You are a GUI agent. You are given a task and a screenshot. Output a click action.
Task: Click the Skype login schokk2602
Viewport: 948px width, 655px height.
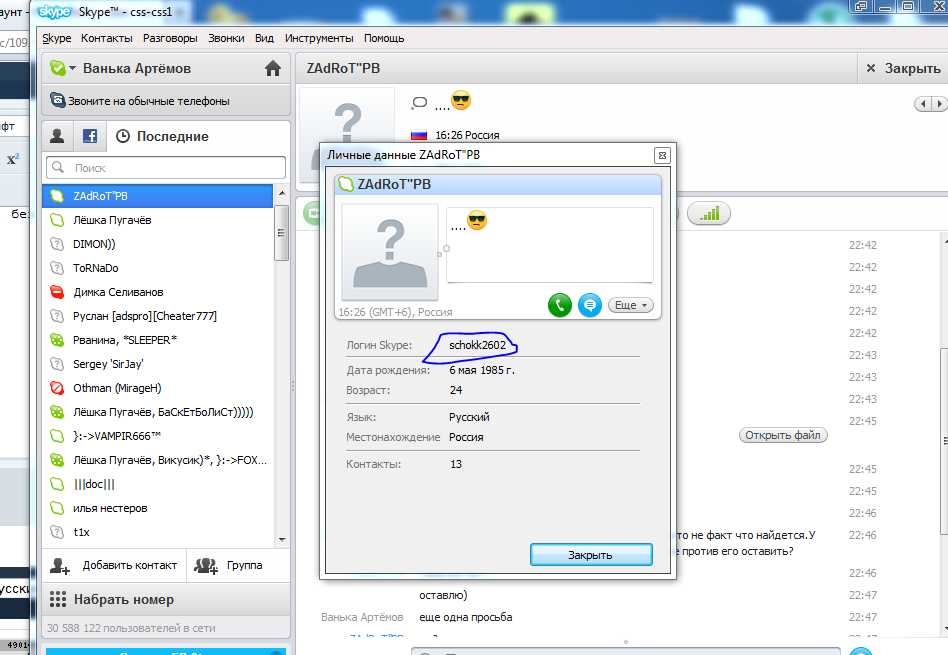point(477,345)
